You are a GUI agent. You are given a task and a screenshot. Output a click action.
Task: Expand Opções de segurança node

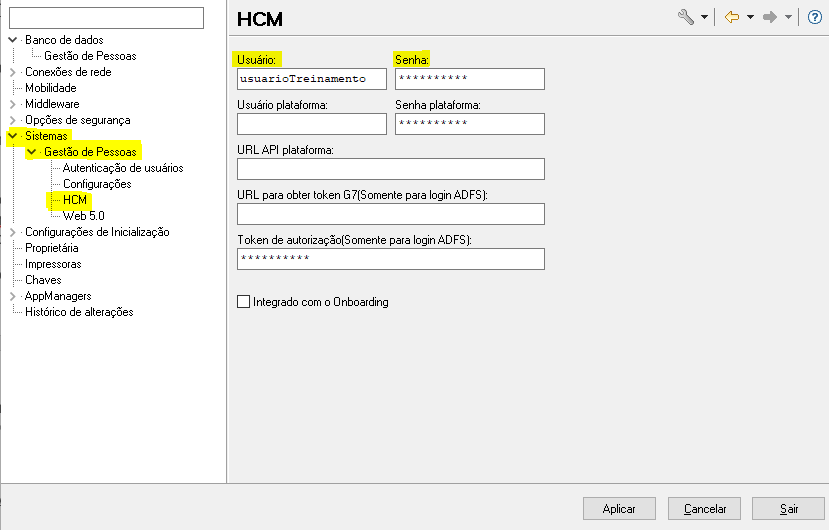[13, 120]
